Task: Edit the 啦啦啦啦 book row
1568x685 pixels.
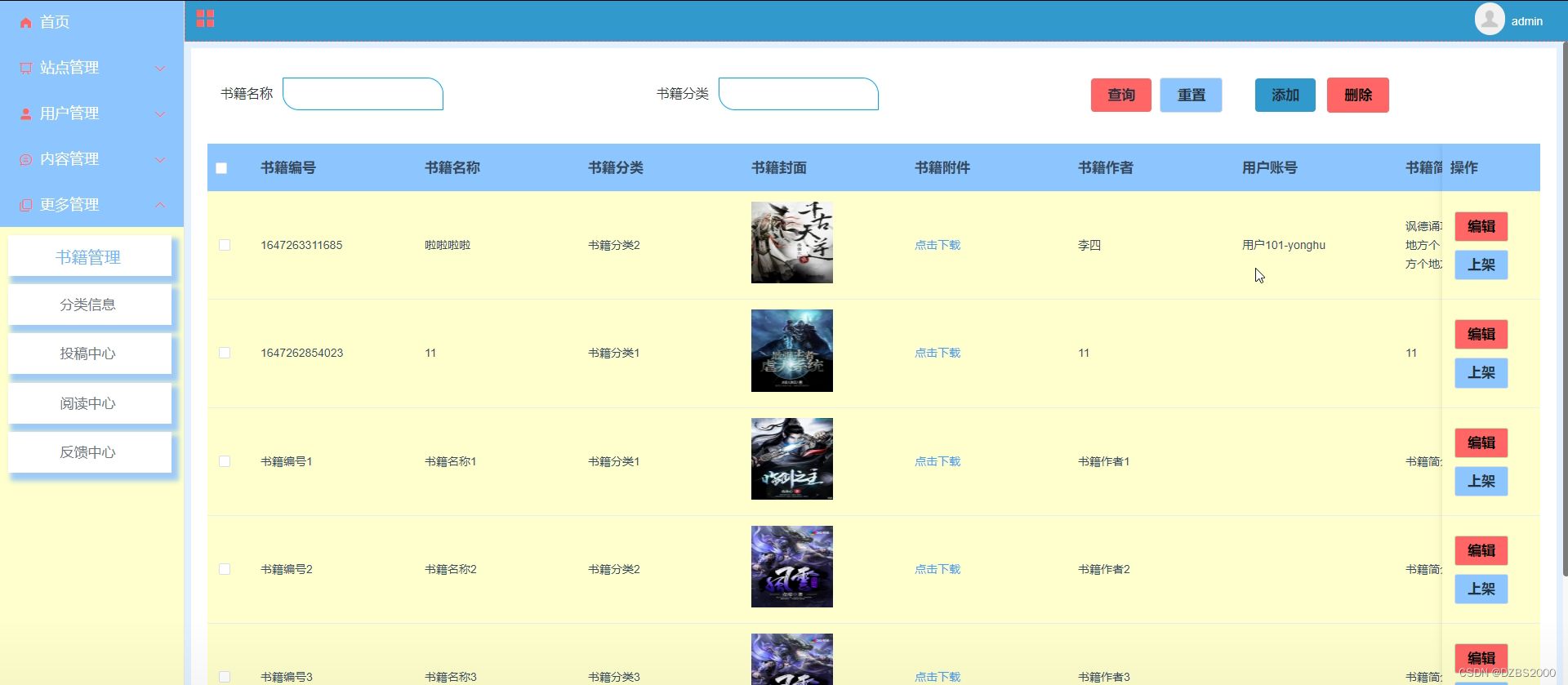Action: [x=1481, y=226]
